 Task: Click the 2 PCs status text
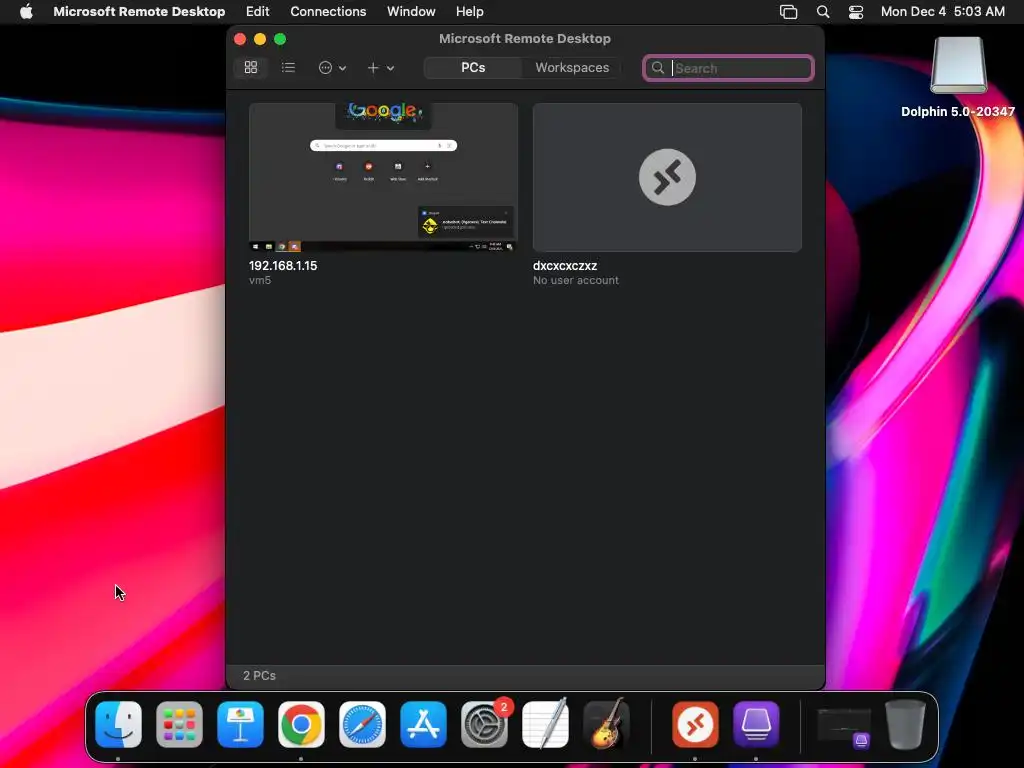259,675
